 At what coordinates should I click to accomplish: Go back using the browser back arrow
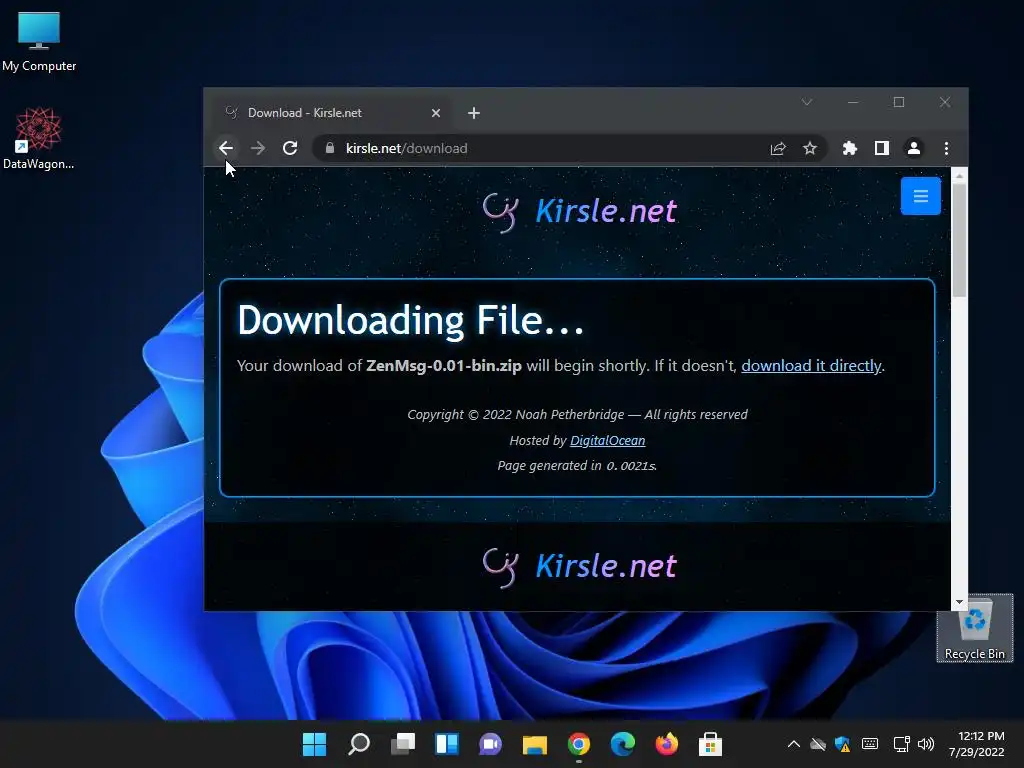click(226, 148)
